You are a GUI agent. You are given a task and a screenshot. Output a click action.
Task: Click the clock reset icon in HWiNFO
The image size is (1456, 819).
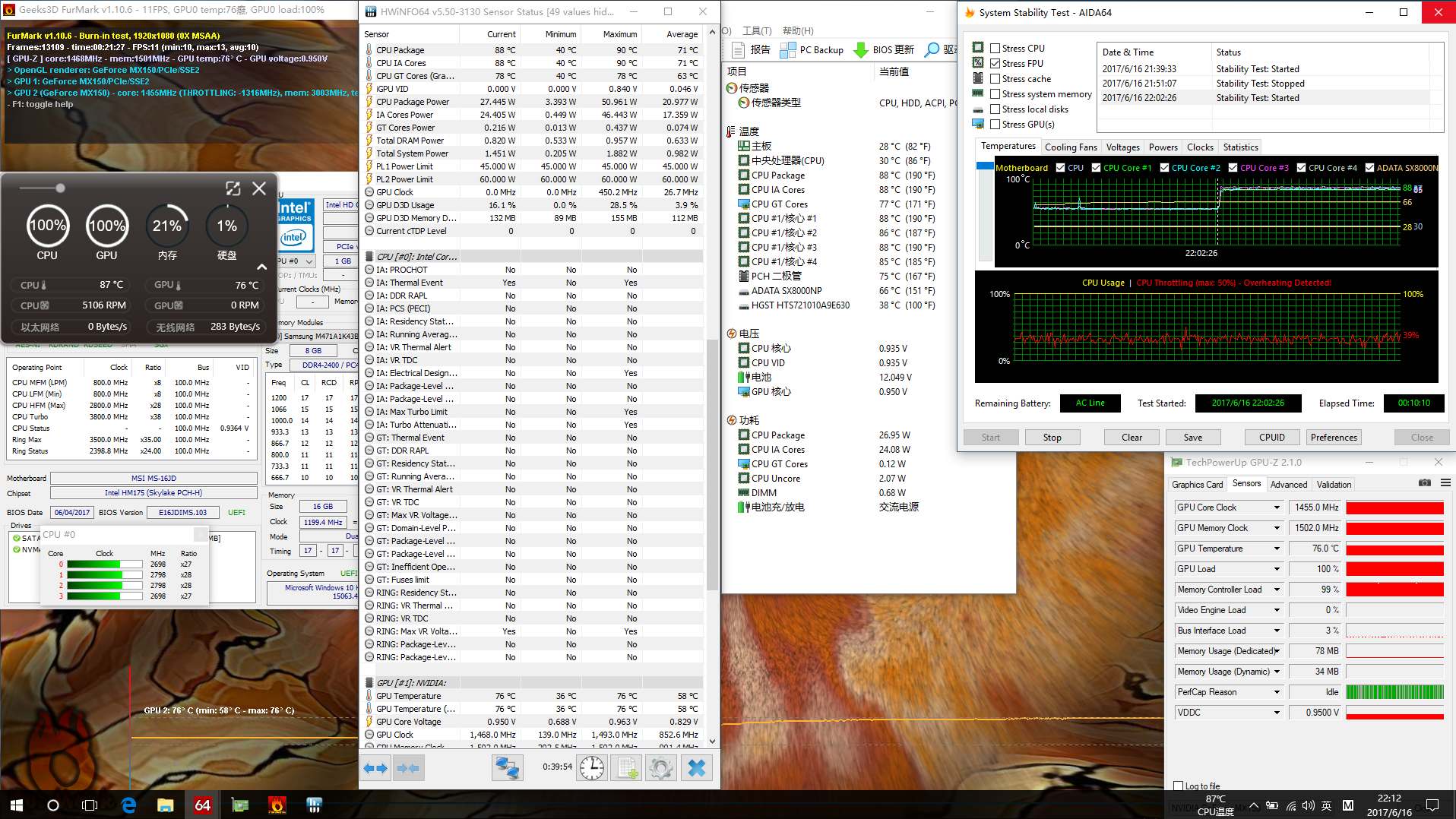(592, 768)
